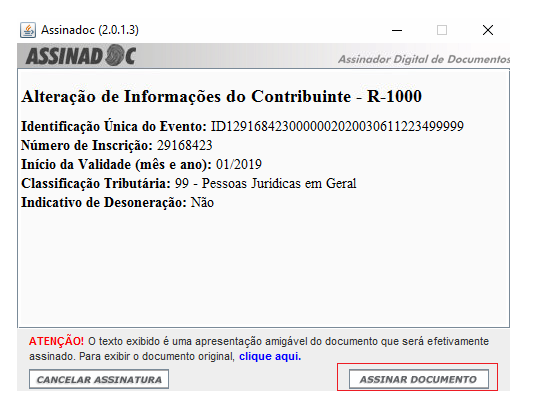Click the 'Indicativo de Desoneração:' label

pyautogui.click(x=104, y=202)
